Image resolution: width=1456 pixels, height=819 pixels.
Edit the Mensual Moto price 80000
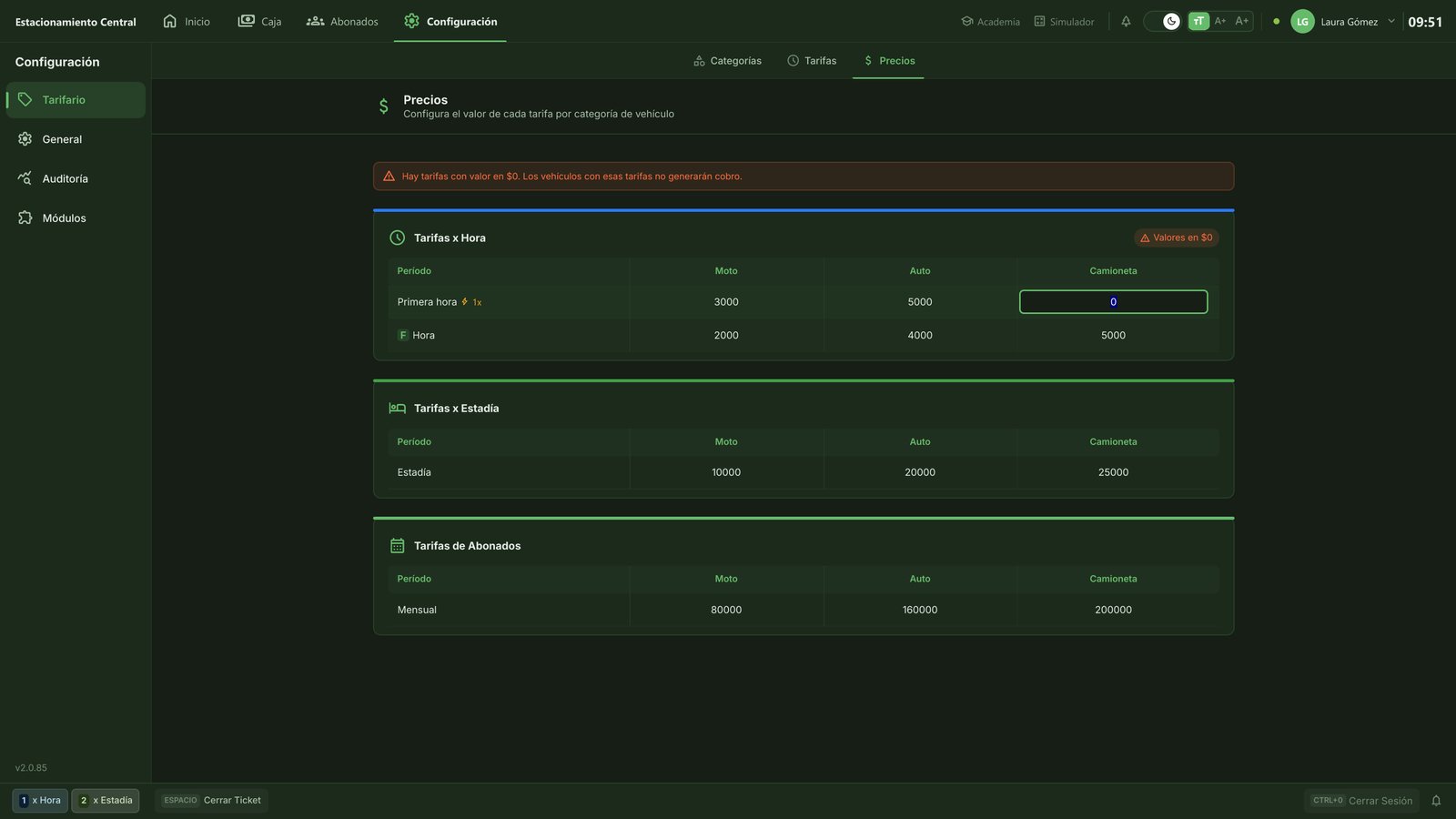coord(726,610)
